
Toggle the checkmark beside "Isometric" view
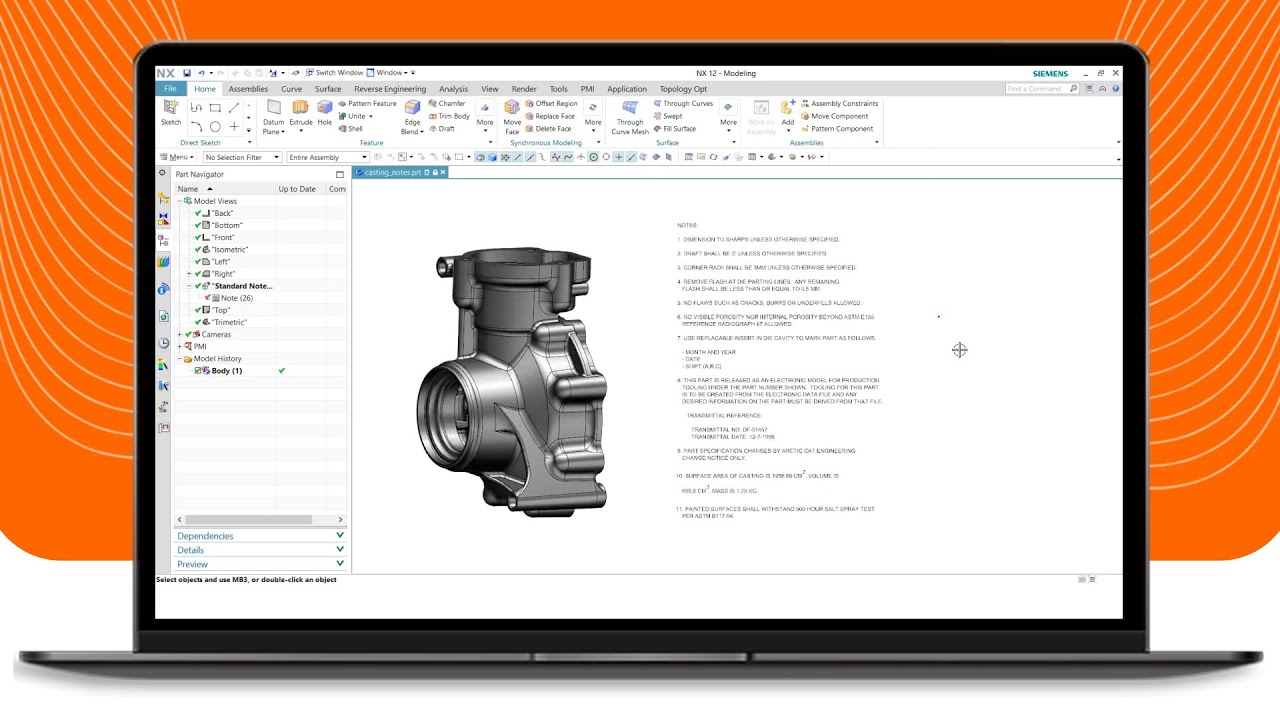tap(198, 249)
